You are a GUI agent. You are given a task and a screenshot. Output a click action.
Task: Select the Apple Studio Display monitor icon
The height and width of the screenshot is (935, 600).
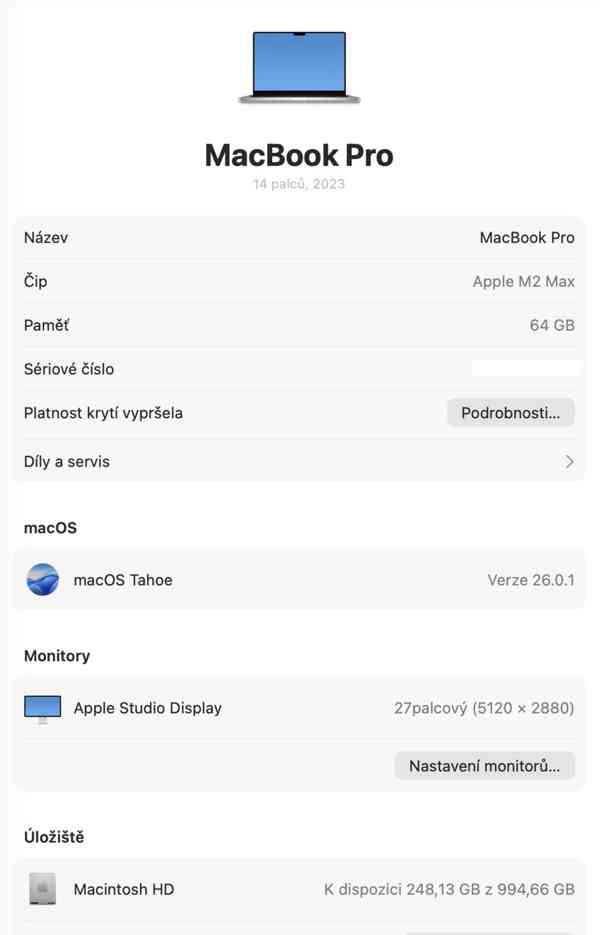[x=42, y=709]
